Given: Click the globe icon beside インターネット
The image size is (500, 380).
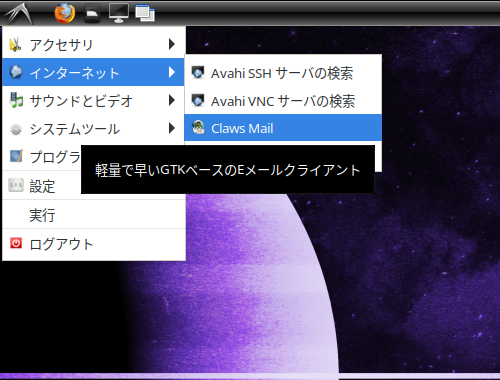Looking at the screenshot, I should click(16, 72).
